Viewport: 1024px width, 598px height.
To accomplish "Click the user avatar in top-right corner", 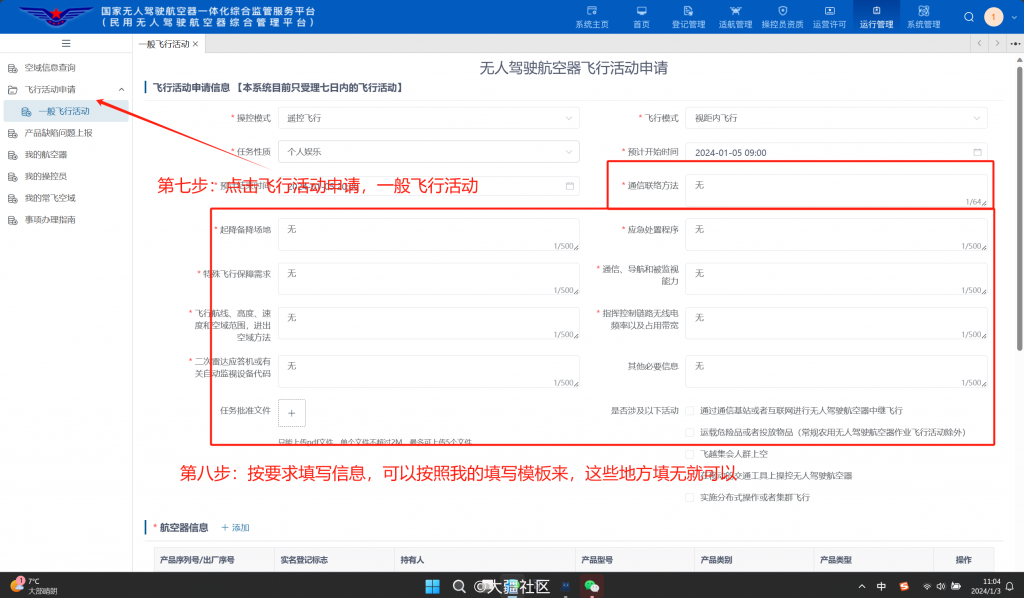I will [993, 16].
